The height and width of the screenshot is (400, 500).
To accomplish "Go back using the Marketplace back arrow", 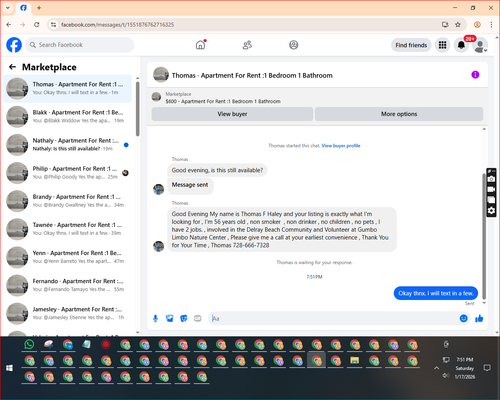I will (12, 67).
